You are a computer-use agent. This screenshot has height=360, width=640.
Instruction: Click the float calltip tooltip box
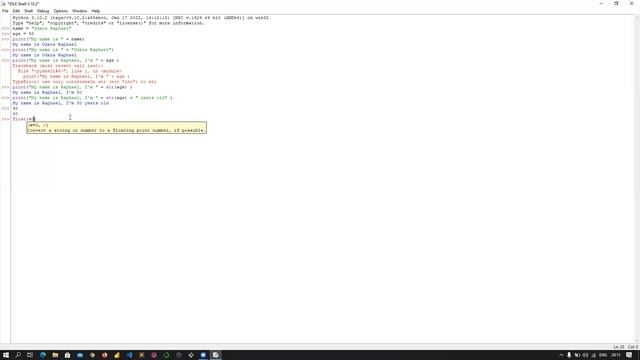click(x=116, y=128)
